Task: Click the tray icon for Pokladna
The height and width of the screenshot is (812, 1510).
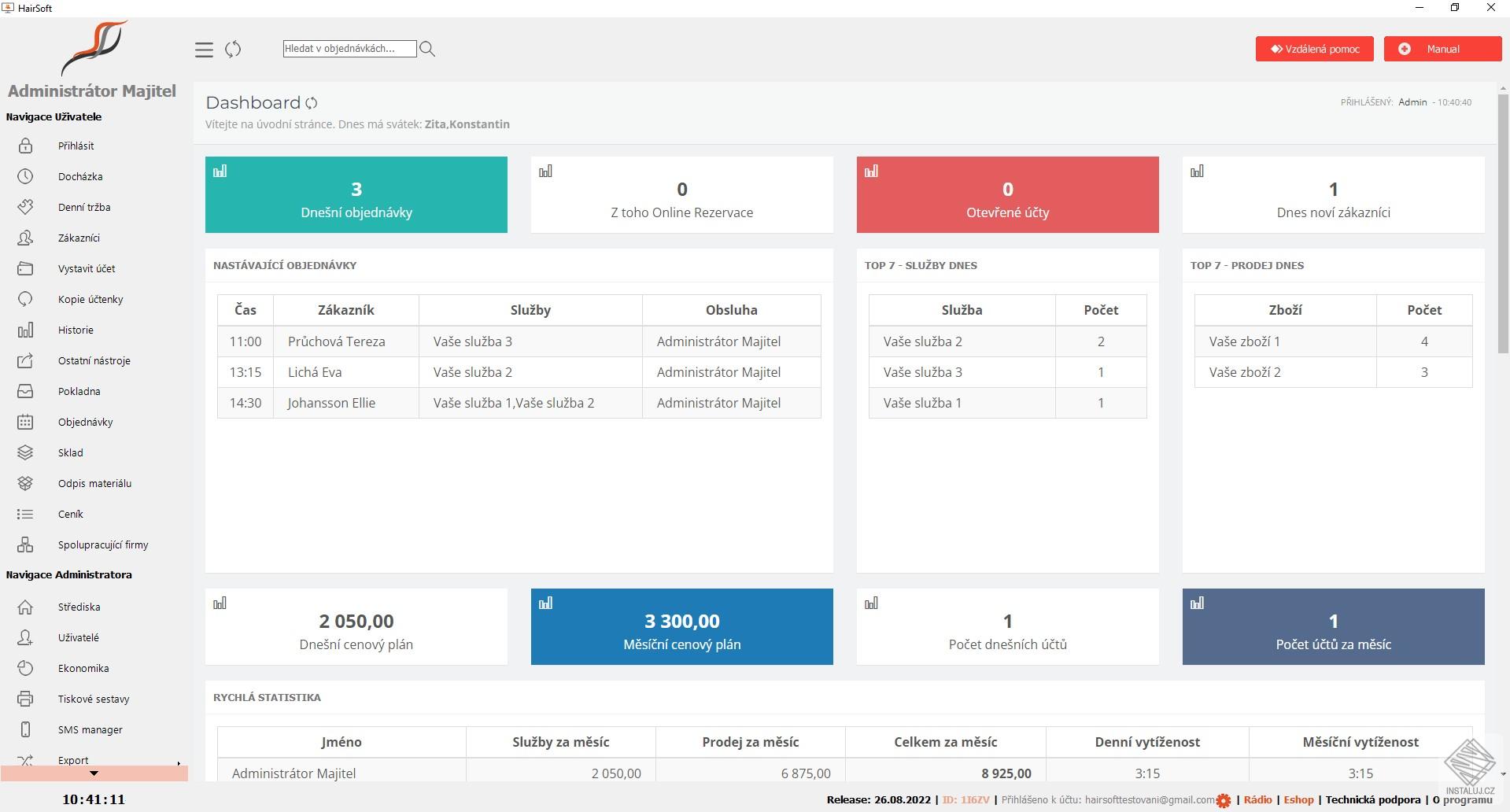Action: [25, 391]
